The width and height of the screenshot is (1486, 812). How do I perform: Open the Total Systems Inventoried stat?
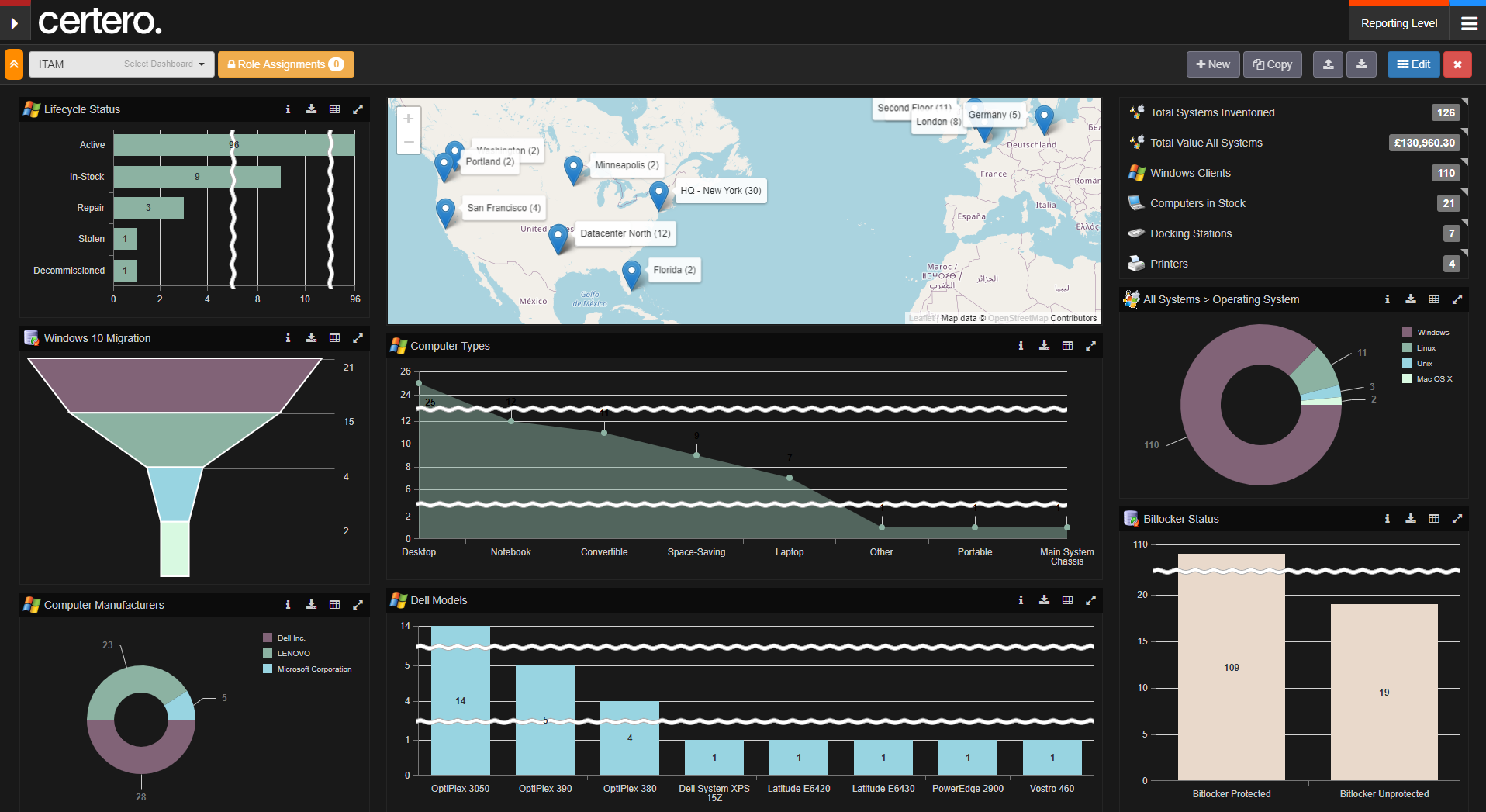point(1294,112)
